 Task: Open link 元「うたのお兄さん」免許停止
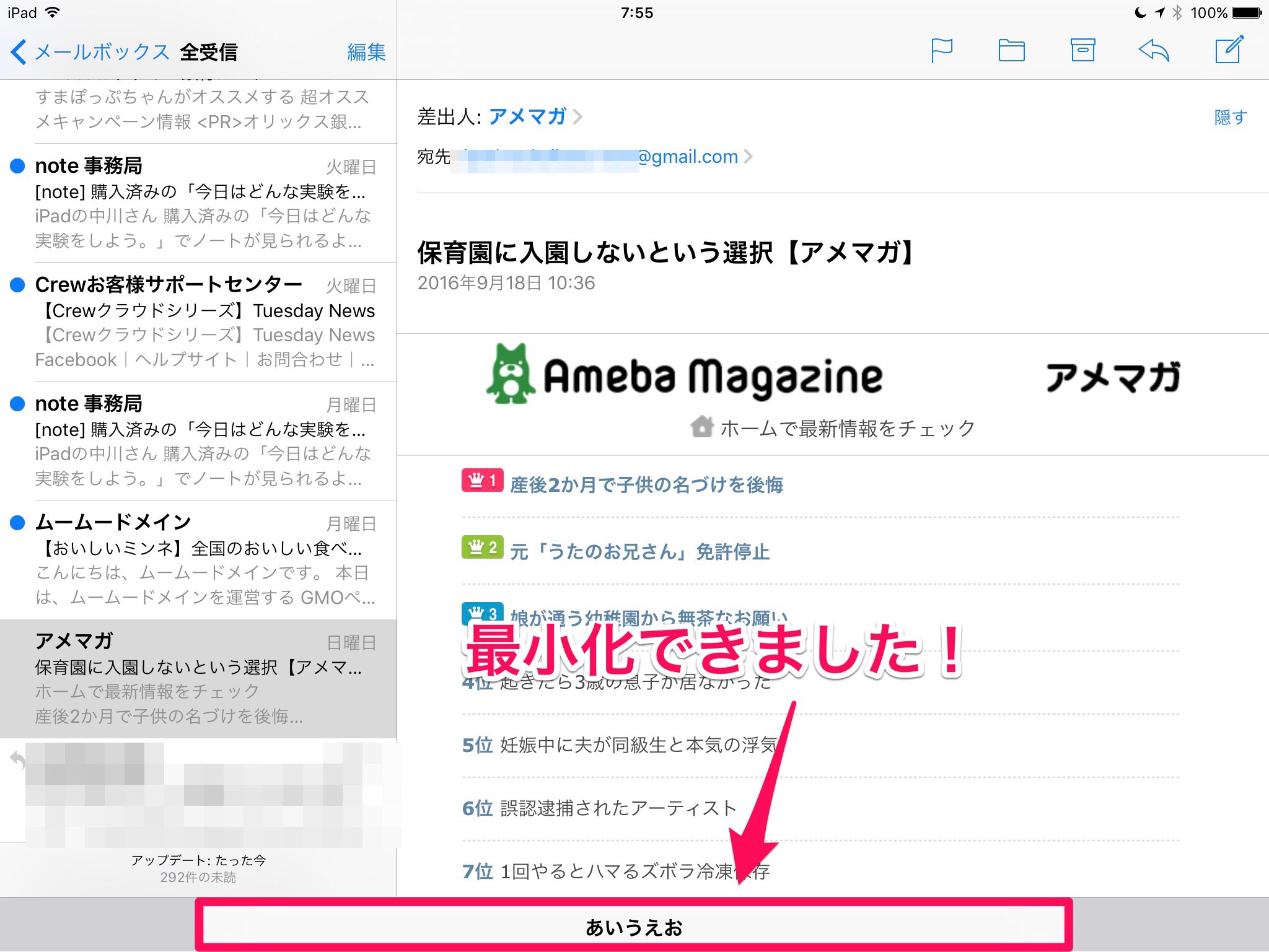point(639,551)
